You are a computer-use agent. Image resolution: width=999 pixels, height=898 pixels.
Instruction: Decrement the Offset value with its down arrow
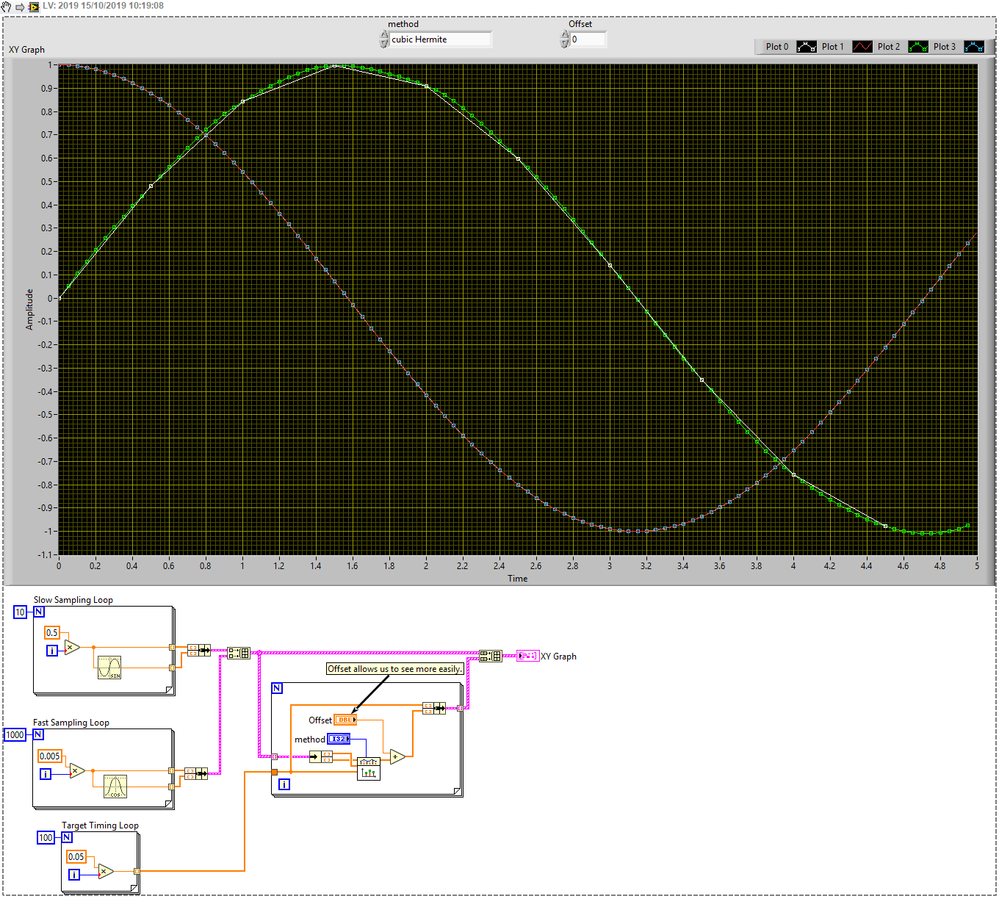click(x=564, y=44)
